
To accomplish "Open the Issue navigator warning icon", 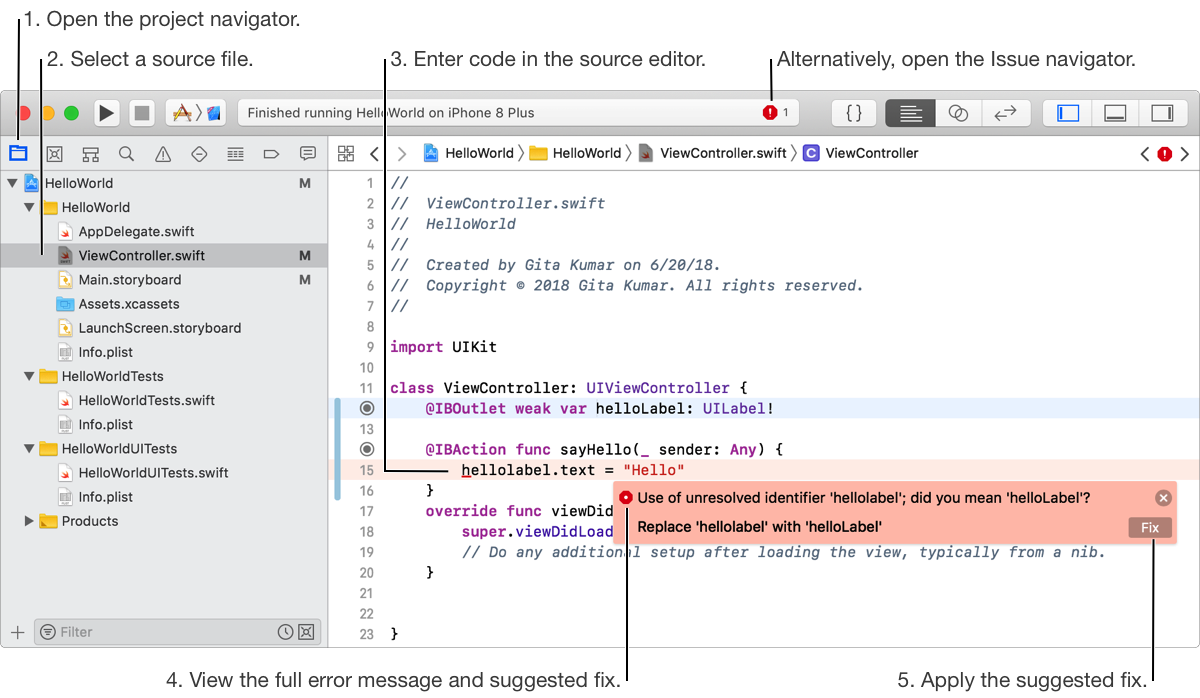I will click(x=163, y=154).
